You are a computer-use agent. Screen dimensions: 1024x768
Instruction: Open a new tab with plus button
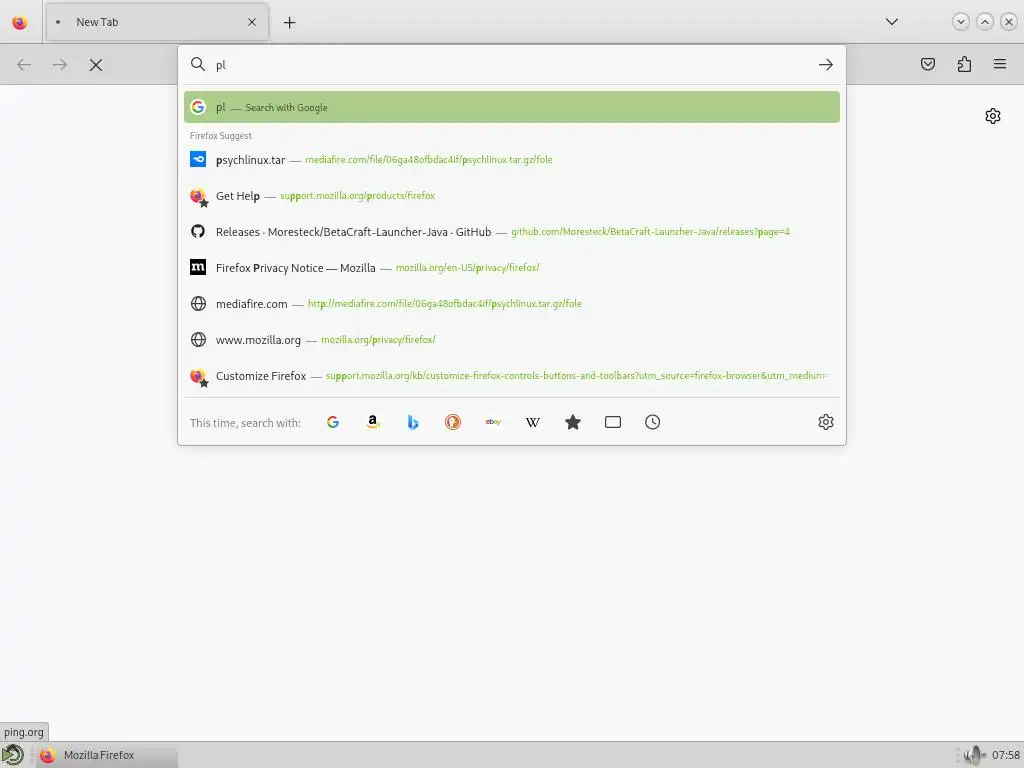(x=289, y=22)
